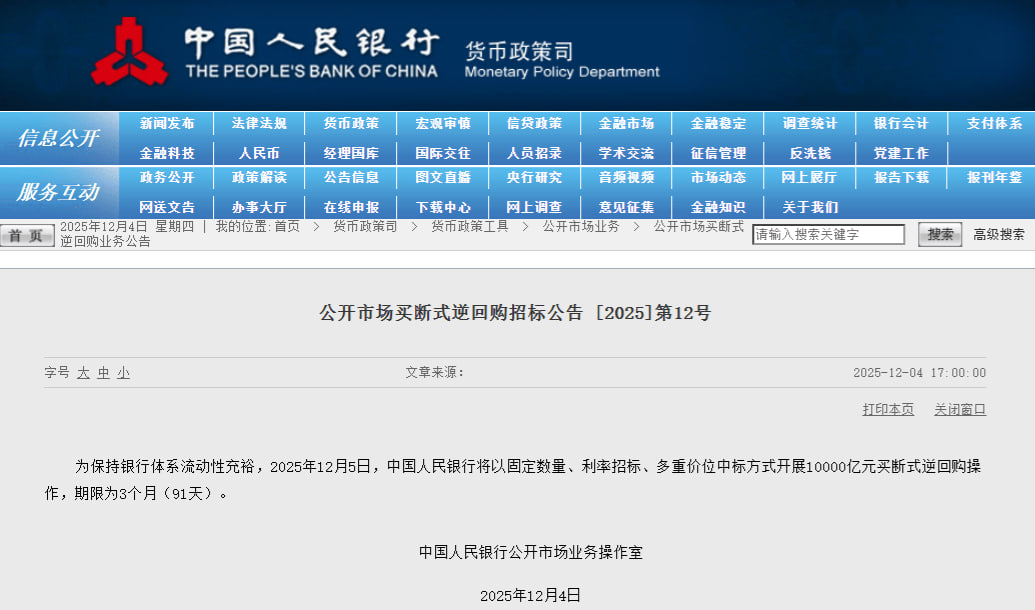
Task: Select 人民币 in navigation
Action: tap(259, 153)
